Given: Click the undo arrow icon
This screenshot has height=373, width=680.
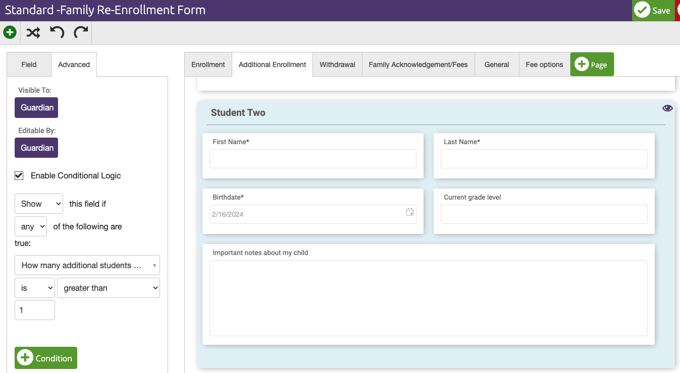Looking at the screenshot, I should pos(57,33).
